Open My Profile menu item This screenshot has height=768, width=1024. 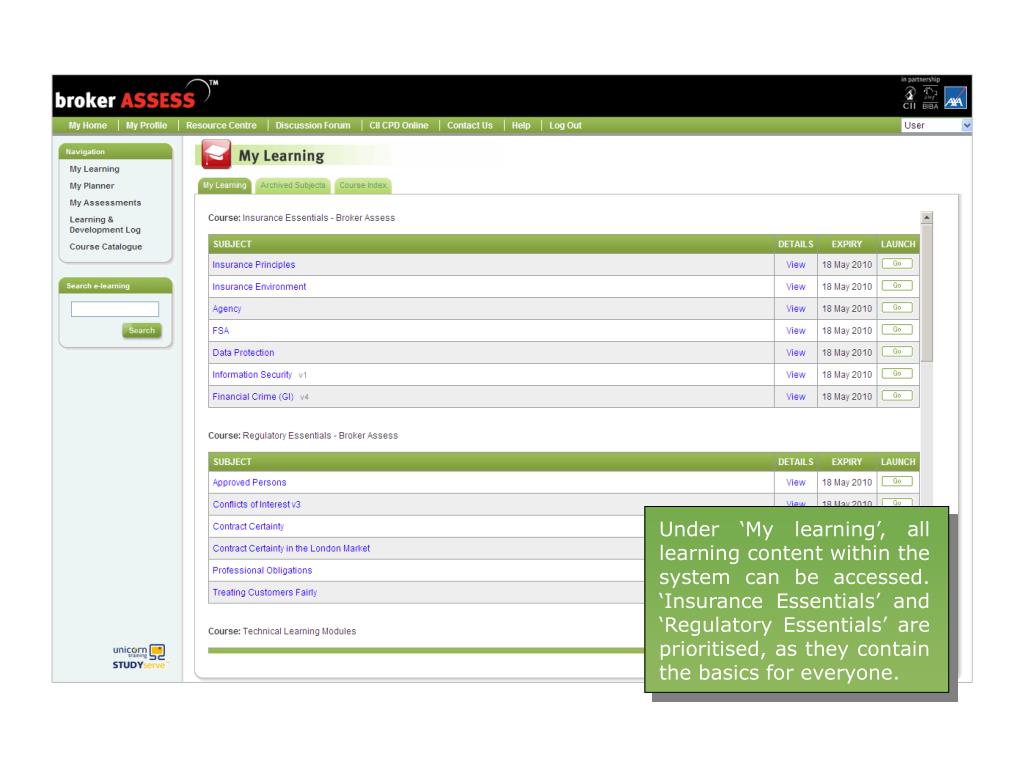pos(146,125)
